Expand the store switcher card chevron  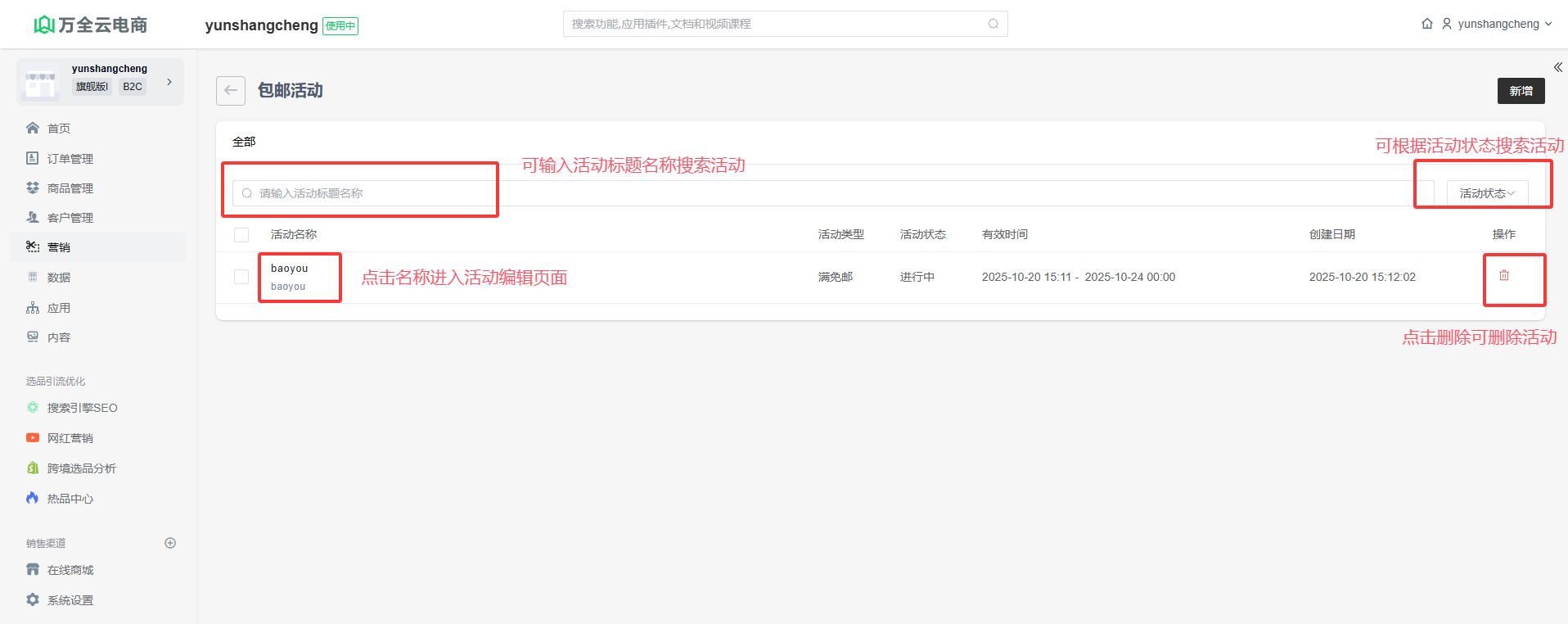click(x=169, y=82)
